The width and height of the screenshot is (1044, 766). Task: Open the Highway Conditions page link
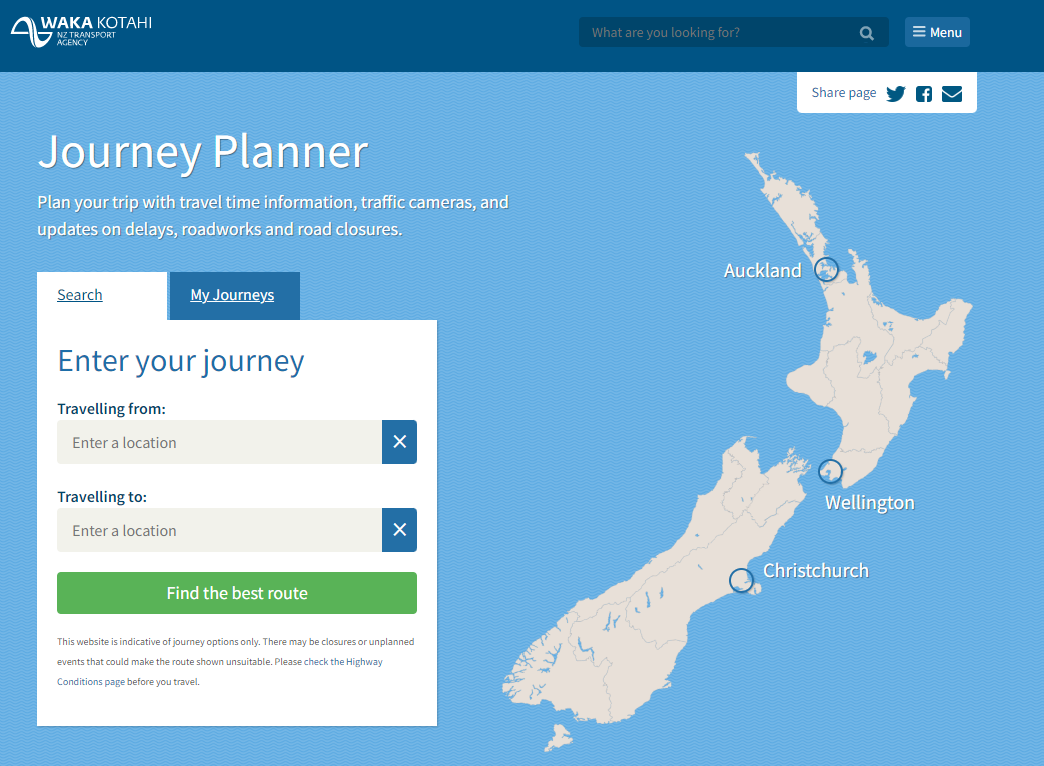coord(90,682)
